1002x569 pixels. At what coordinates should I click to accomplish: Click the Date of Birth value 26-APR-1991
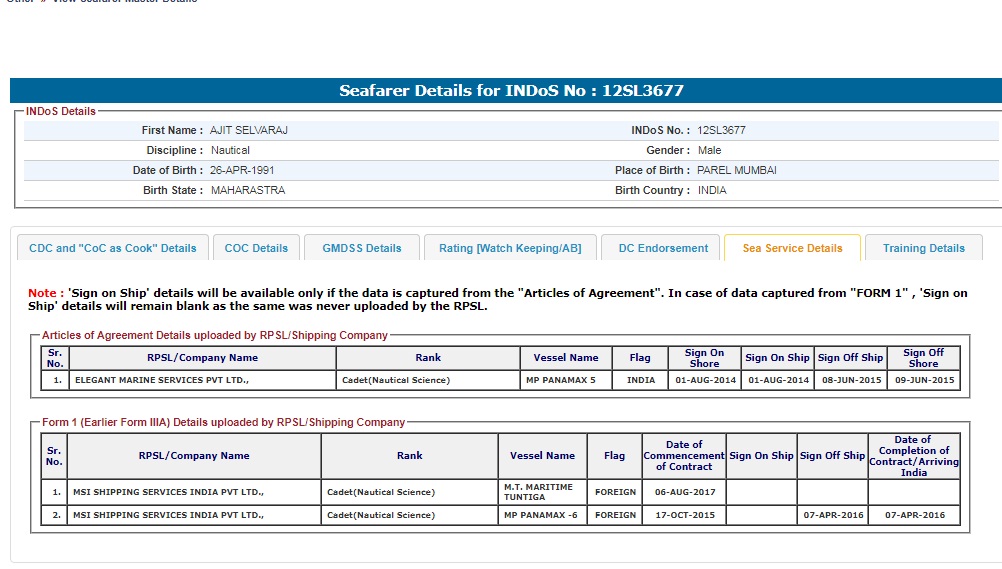[x=249, y=170]
